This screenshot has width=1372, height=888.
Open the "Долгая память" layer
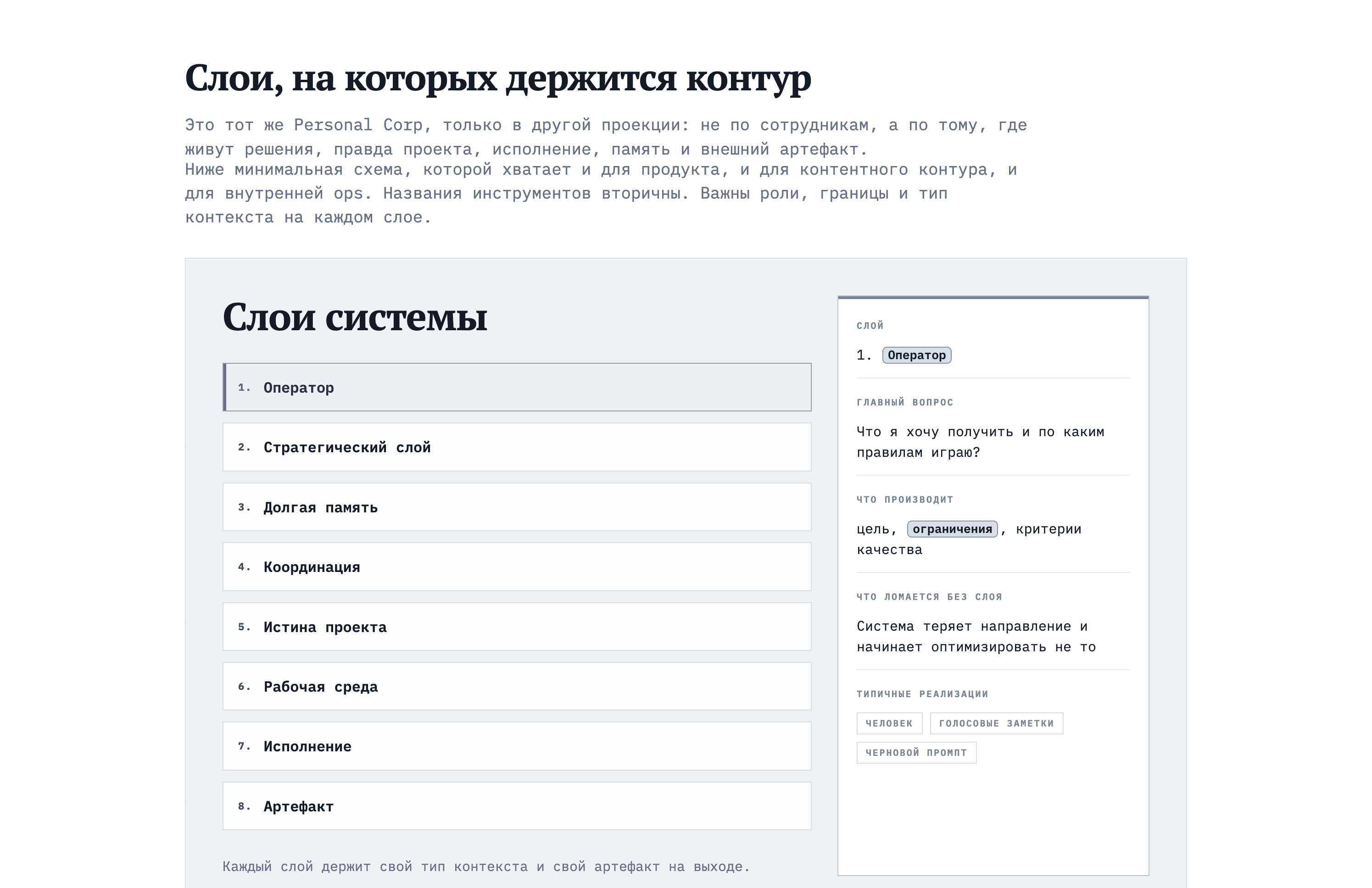click(517, 507)
